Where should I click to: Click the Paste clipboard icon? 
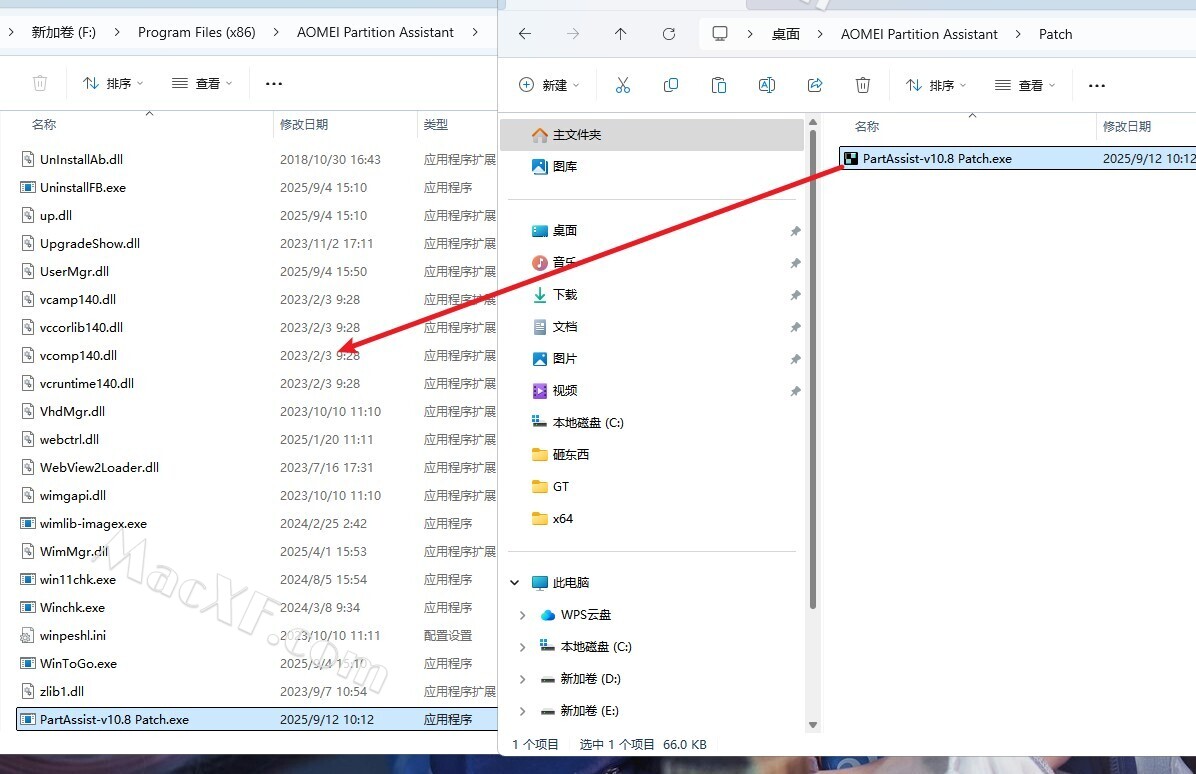click(719, 85)
